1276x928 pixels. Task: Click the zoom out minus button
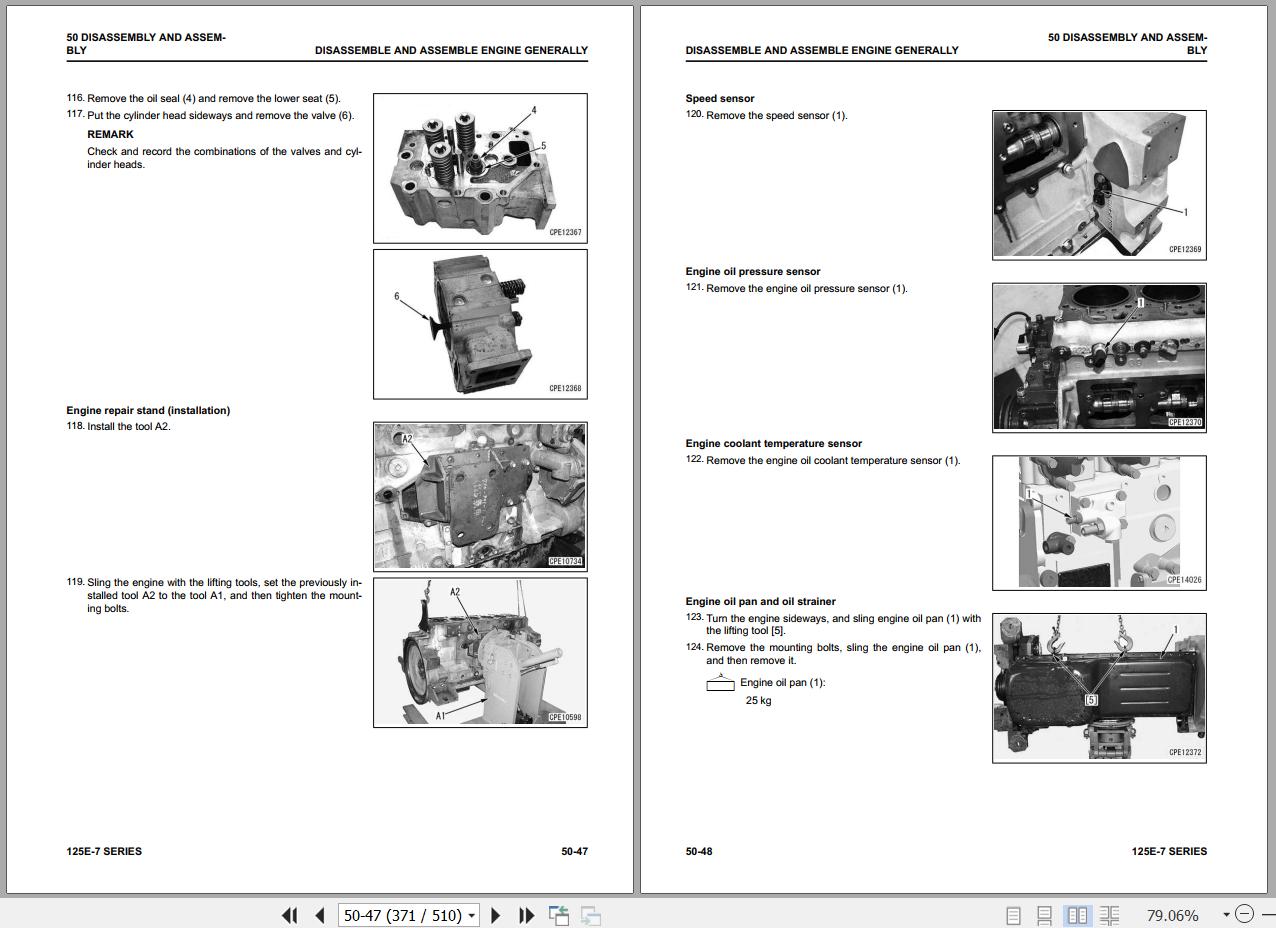point(1244,914)
